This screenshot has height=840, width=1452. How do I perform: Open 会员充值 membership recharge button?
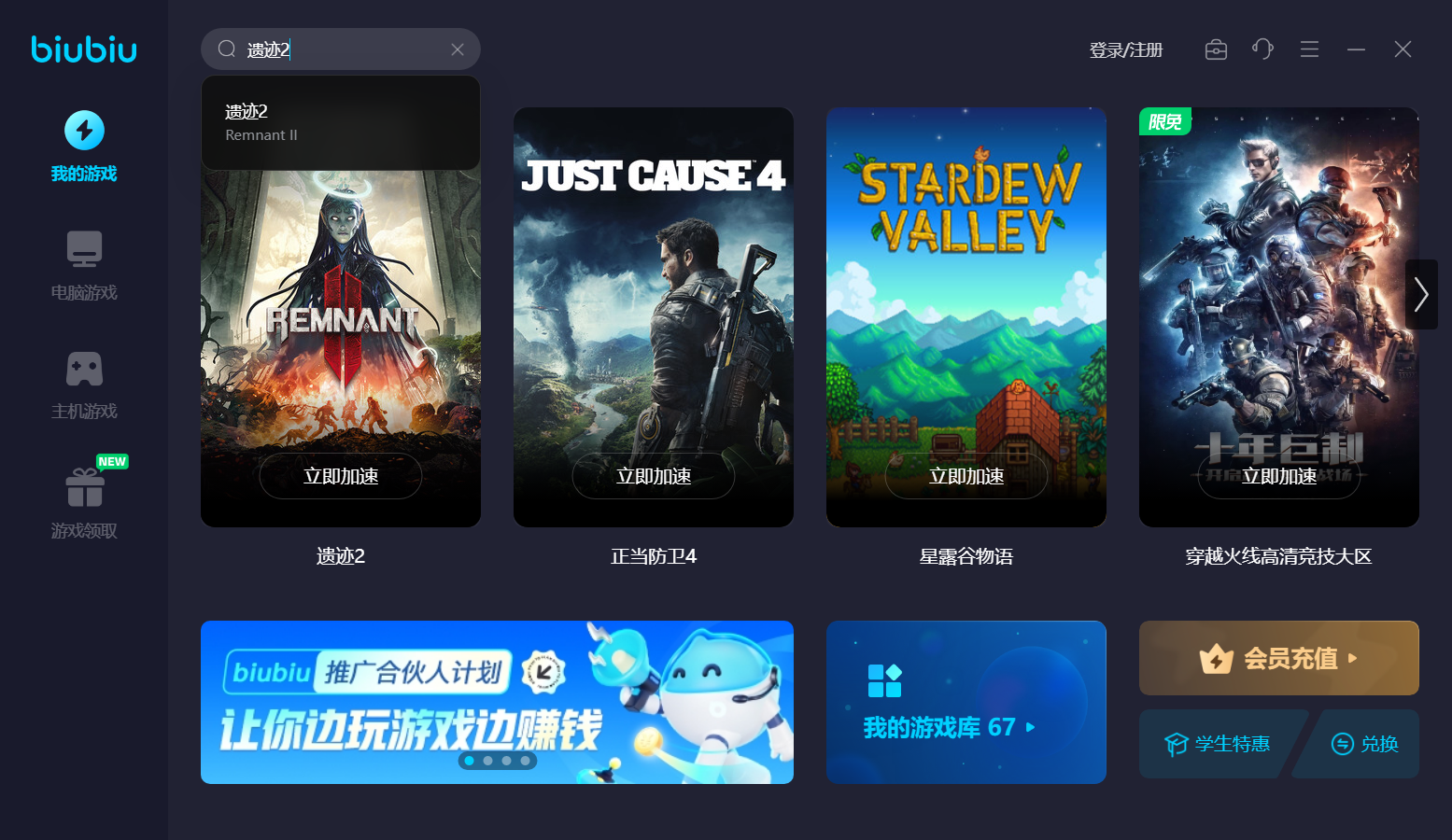(1279, 658)
